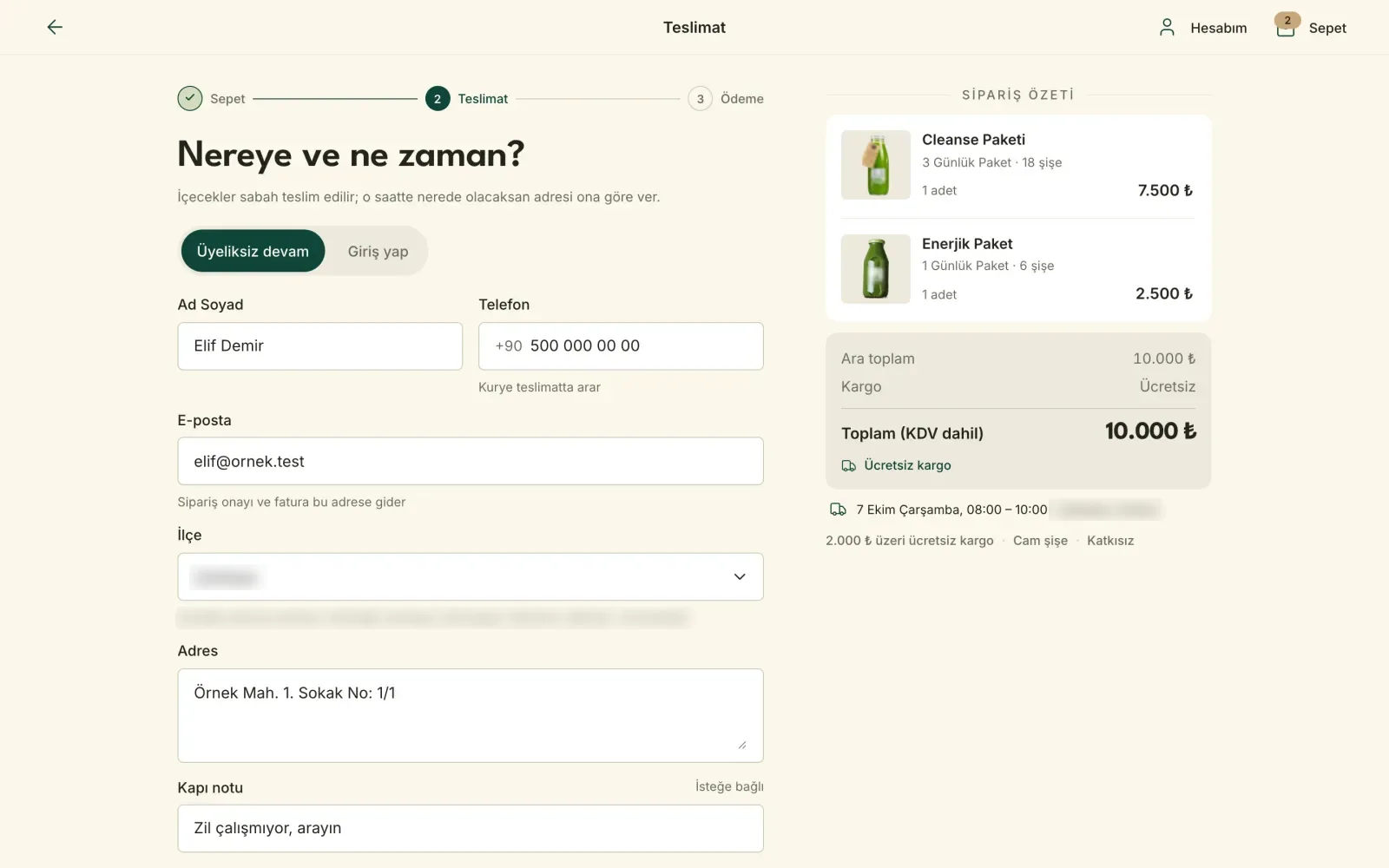
Task: Click the step 3 Ödeme circle
Action: [x=701, y=99]
